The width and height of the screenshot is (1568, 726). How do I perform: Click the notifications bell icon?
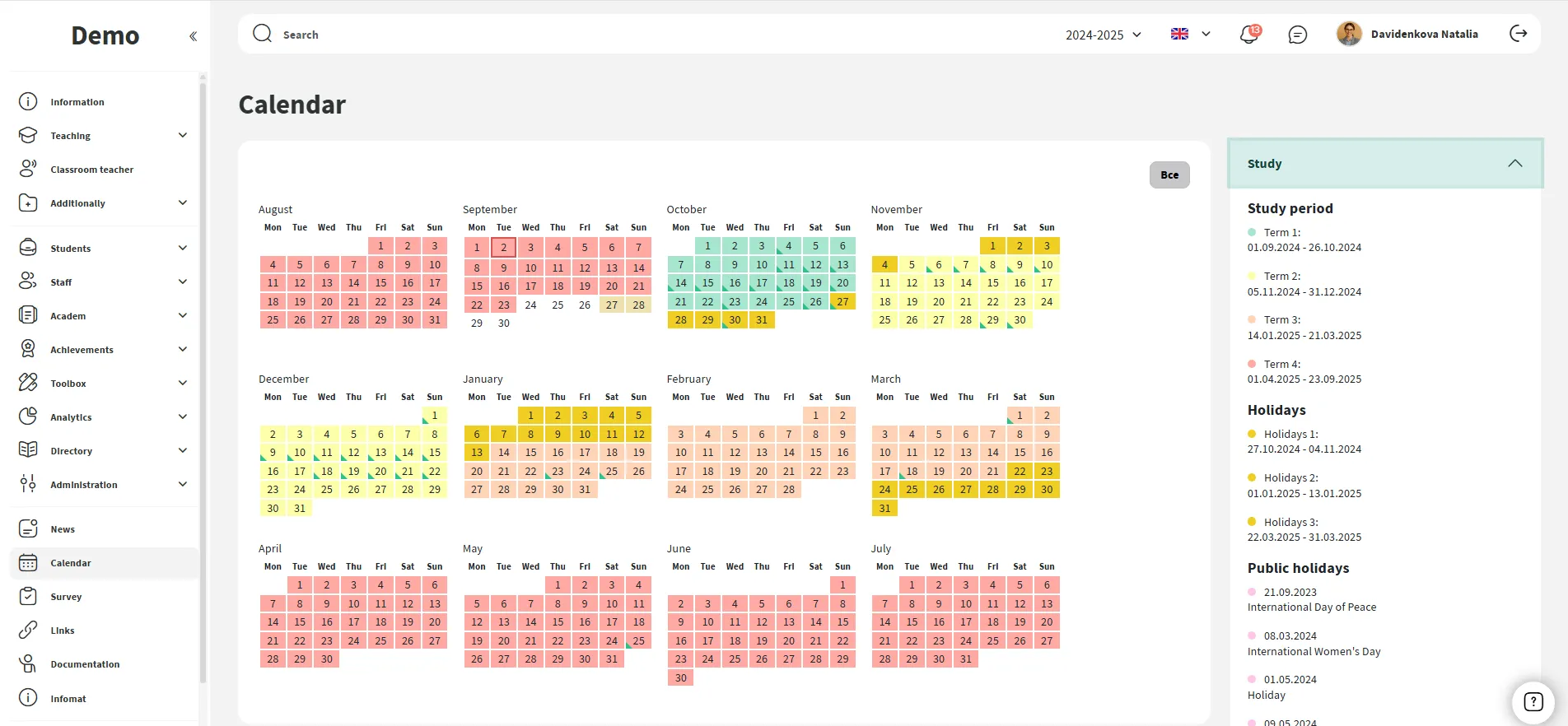click(x=1248, y=35)
